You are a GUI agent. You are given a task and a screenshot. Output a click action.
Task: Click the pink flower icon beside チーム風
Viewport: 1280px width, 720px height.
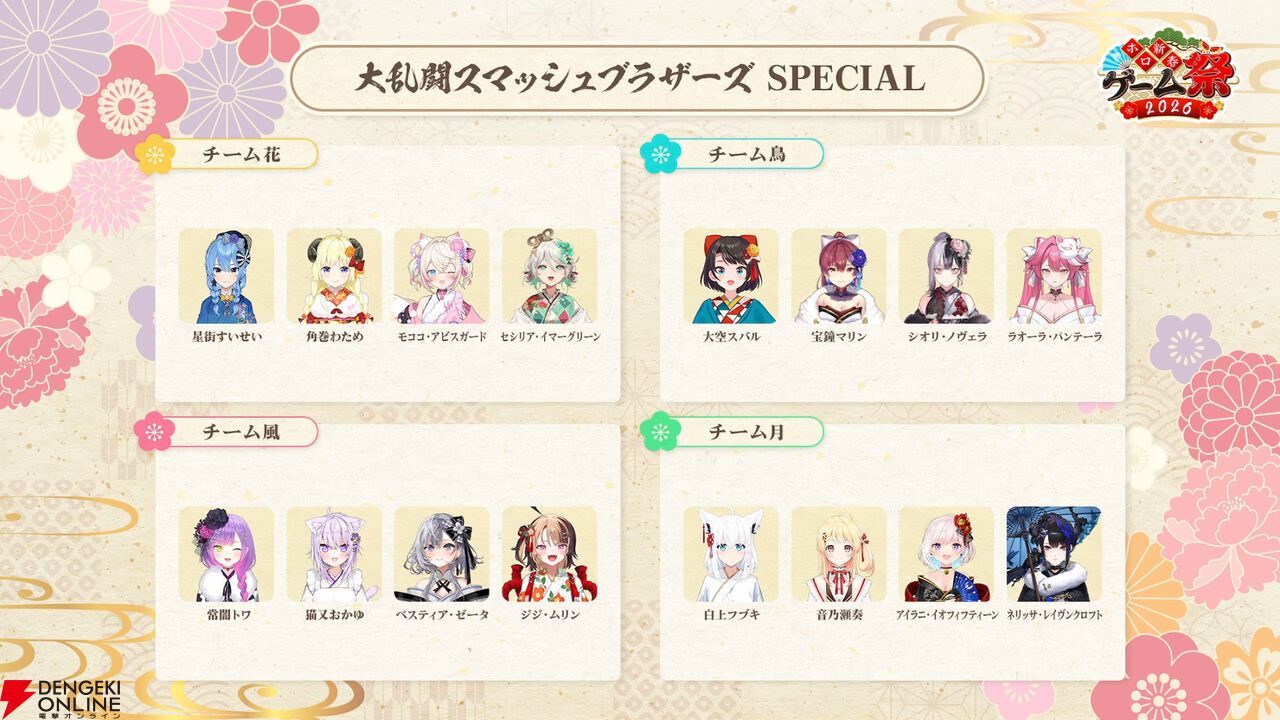(154, 431)
